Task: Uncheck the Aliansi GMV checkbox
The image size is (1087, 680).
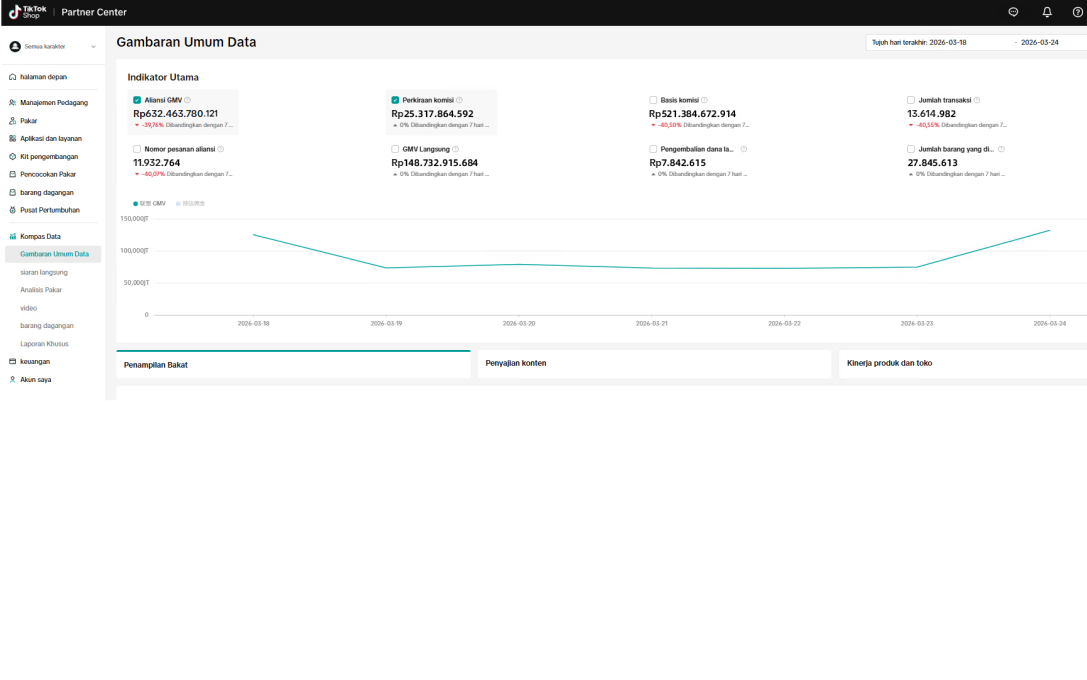Action: (x=137, y=100)
